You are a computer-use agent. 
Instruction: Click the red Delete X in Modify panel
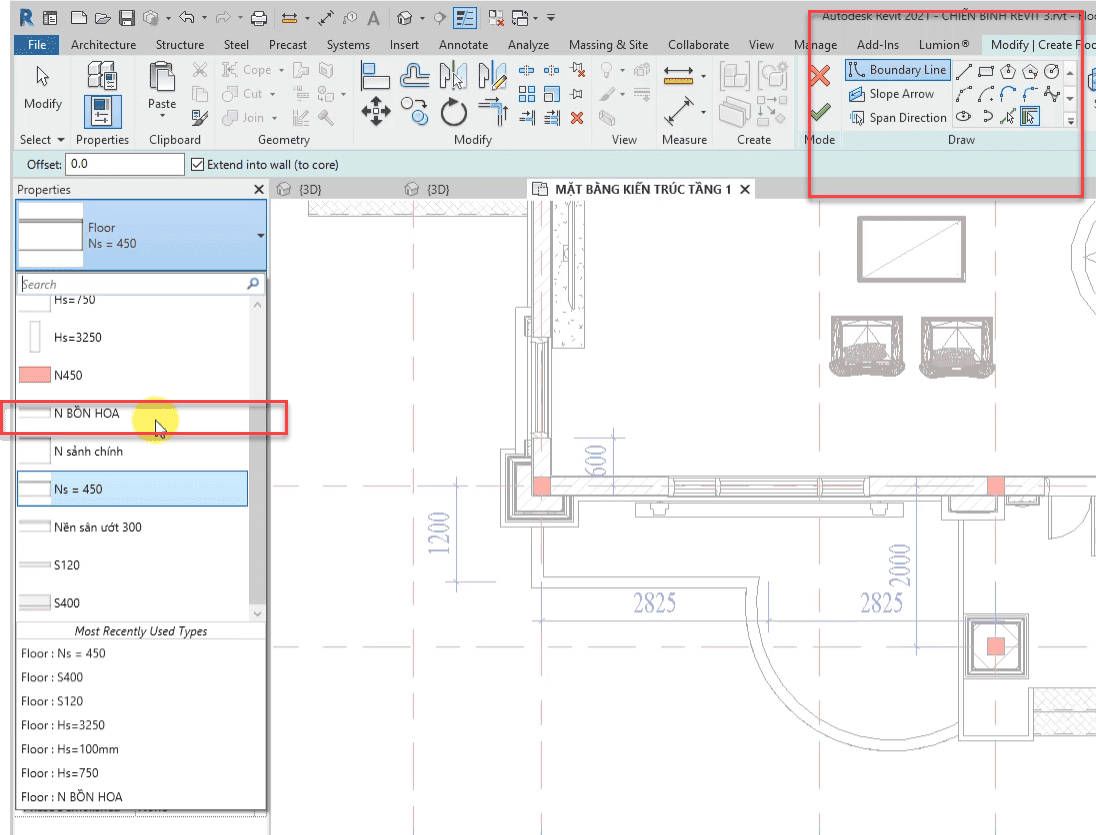[577, 118]
